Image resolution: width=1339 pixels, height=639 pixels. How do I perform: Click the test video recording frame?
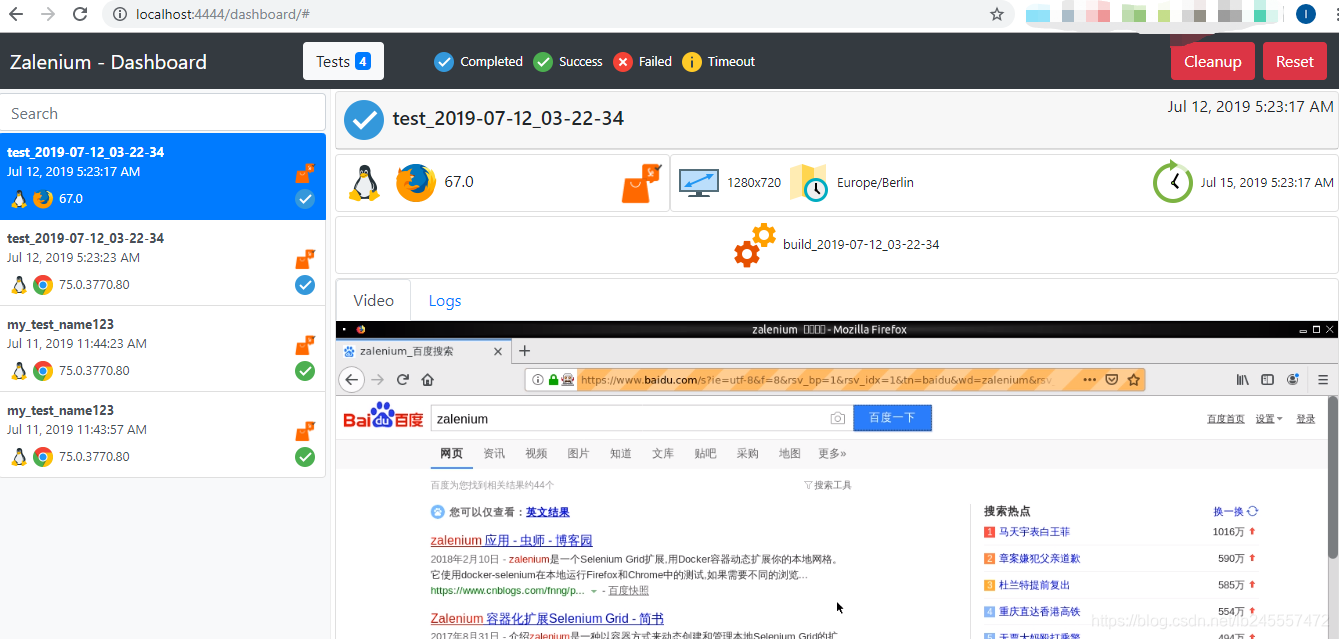pyautogui.click(x=836, y=480)
